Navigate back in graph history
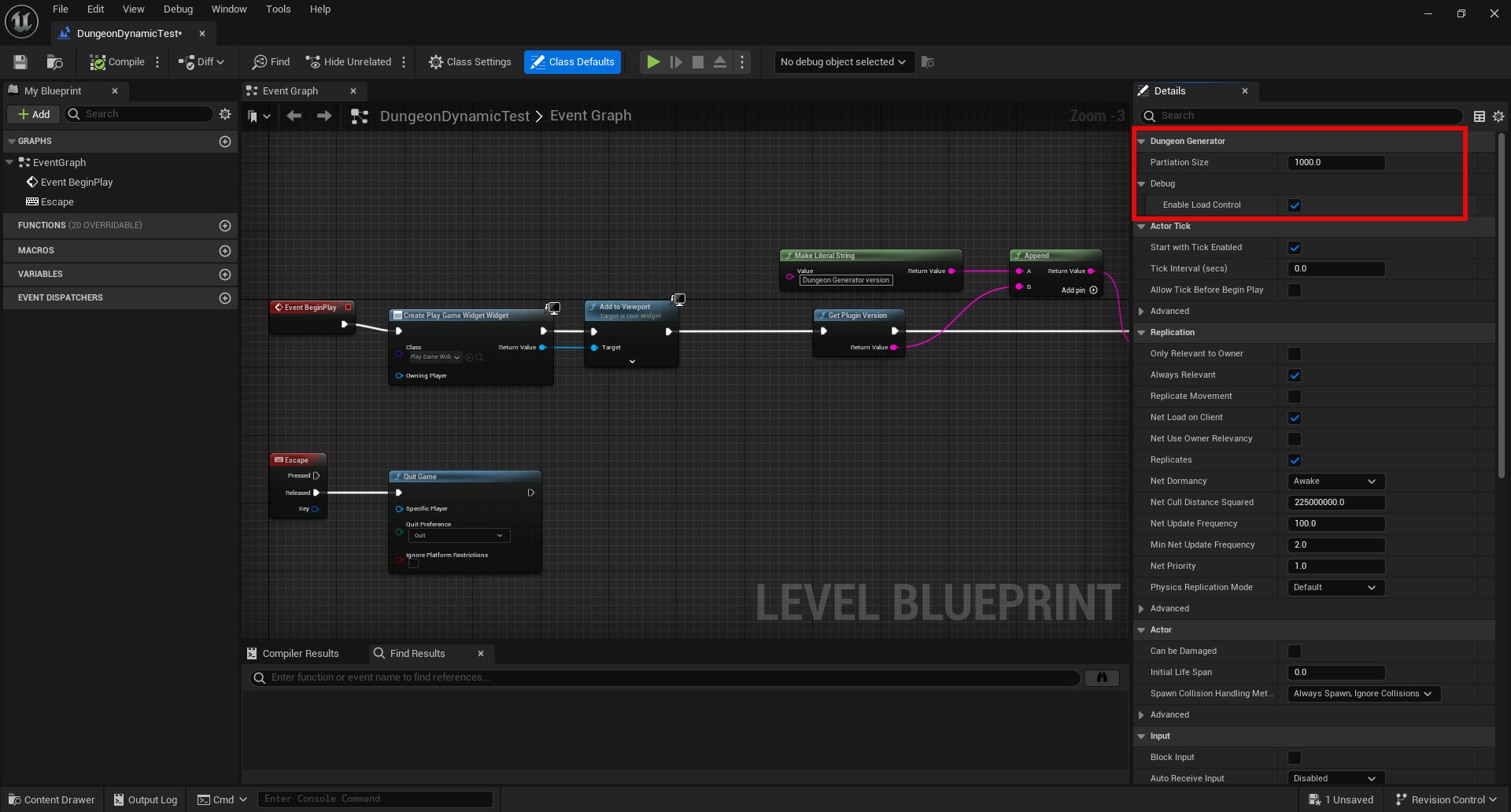Image resolution: width=1511 pixels, height=812 pixels. click(294, 116)
